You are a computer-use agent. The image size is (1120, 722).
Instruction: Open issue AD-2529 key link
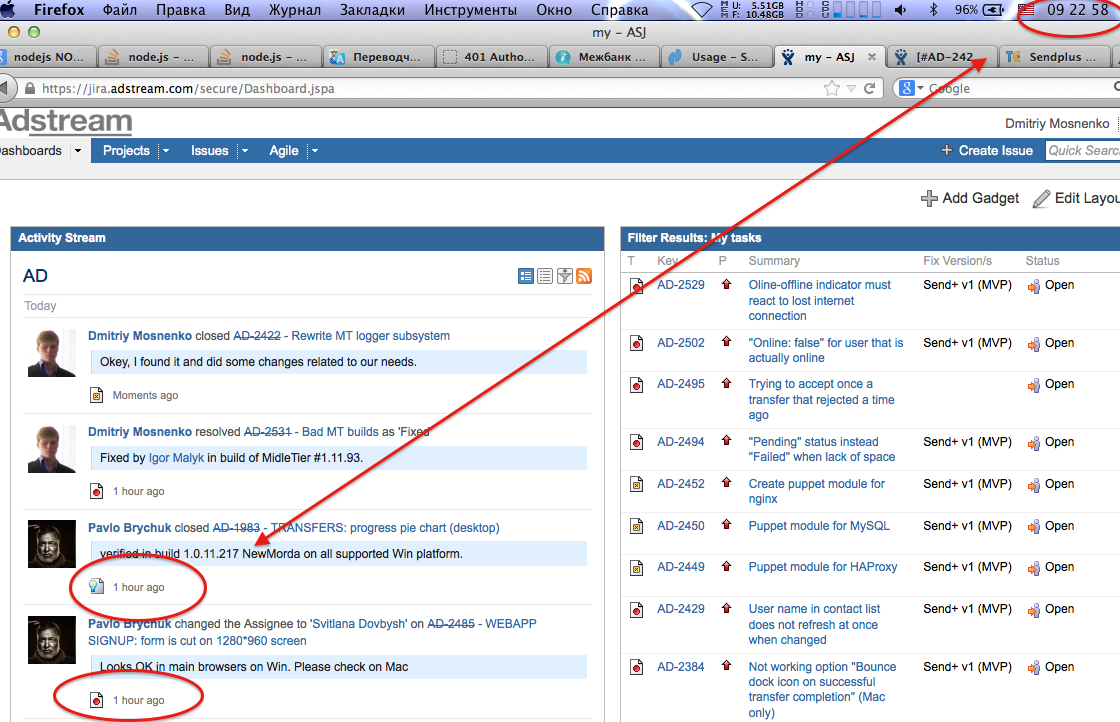click(681, 285)
